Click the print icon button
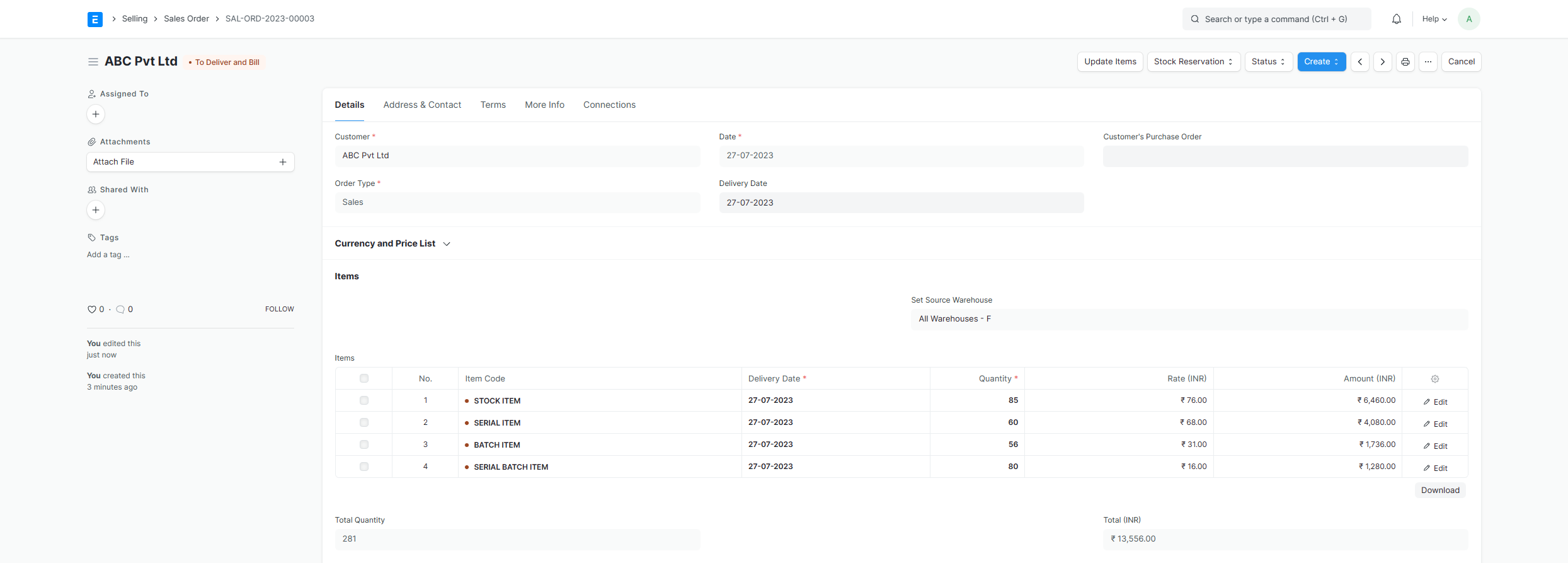Viewport: 1568px width, 563px height. point(1405,62)
